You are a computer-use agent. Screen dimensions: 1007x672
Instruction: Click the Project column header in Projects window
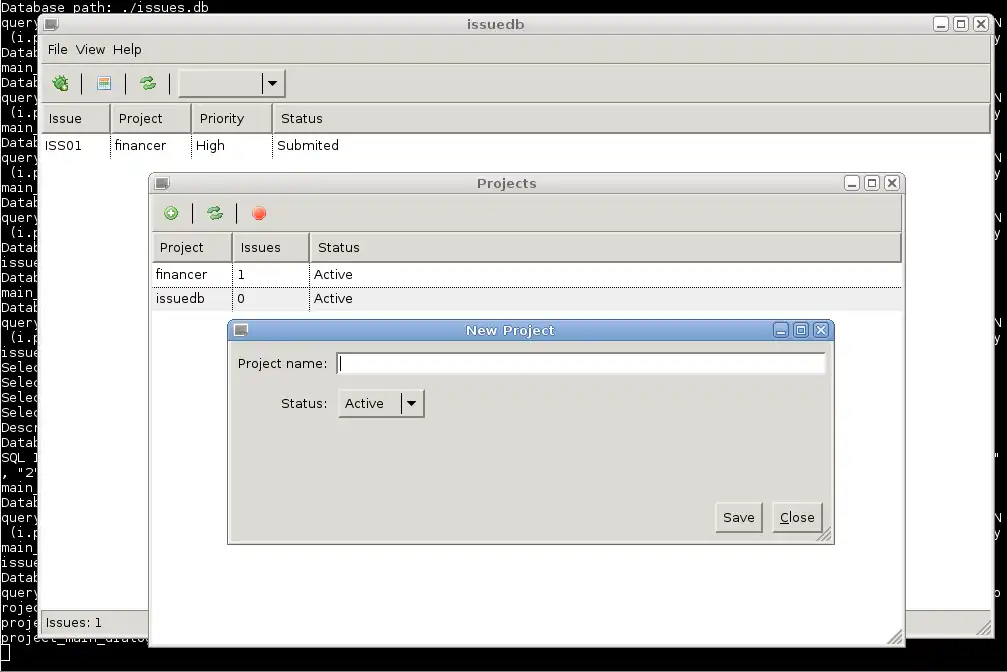point(192,247)
